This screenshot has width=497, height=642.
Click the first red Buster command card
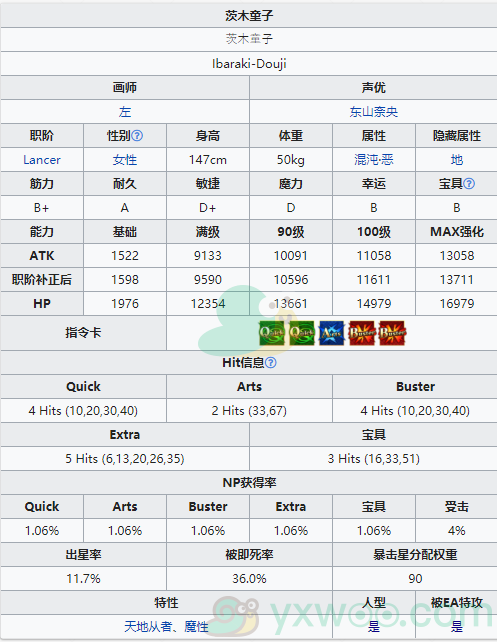tap(361, 333)
